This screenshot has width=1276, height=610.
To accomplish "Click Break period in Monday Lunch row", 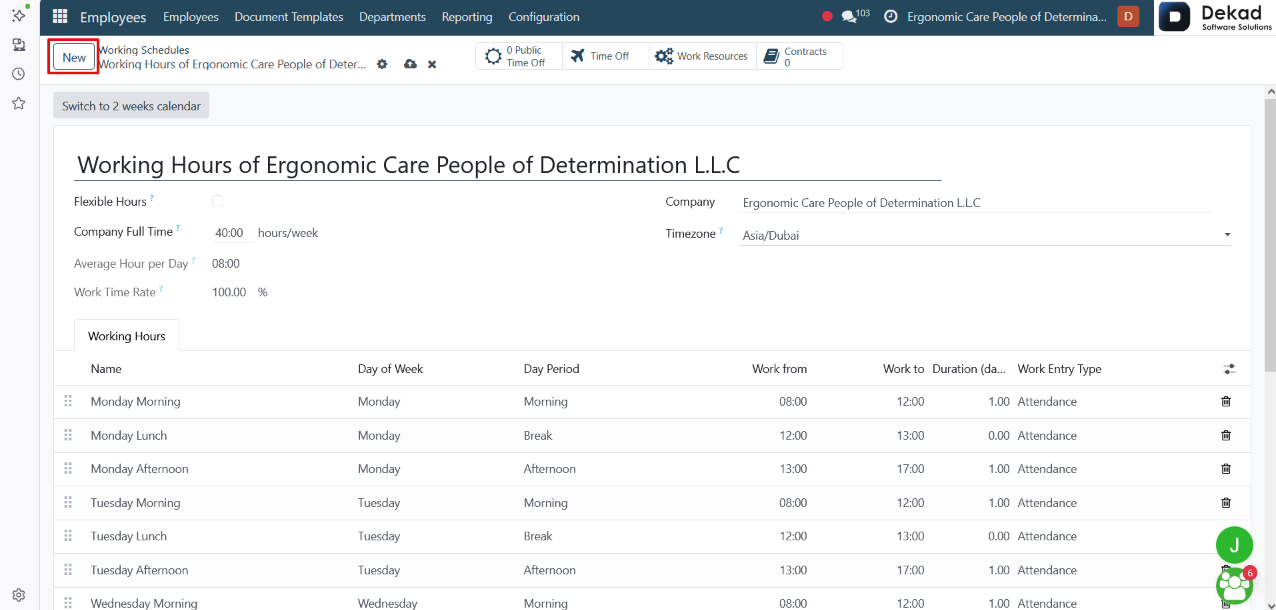I will (x=538, y=436).
